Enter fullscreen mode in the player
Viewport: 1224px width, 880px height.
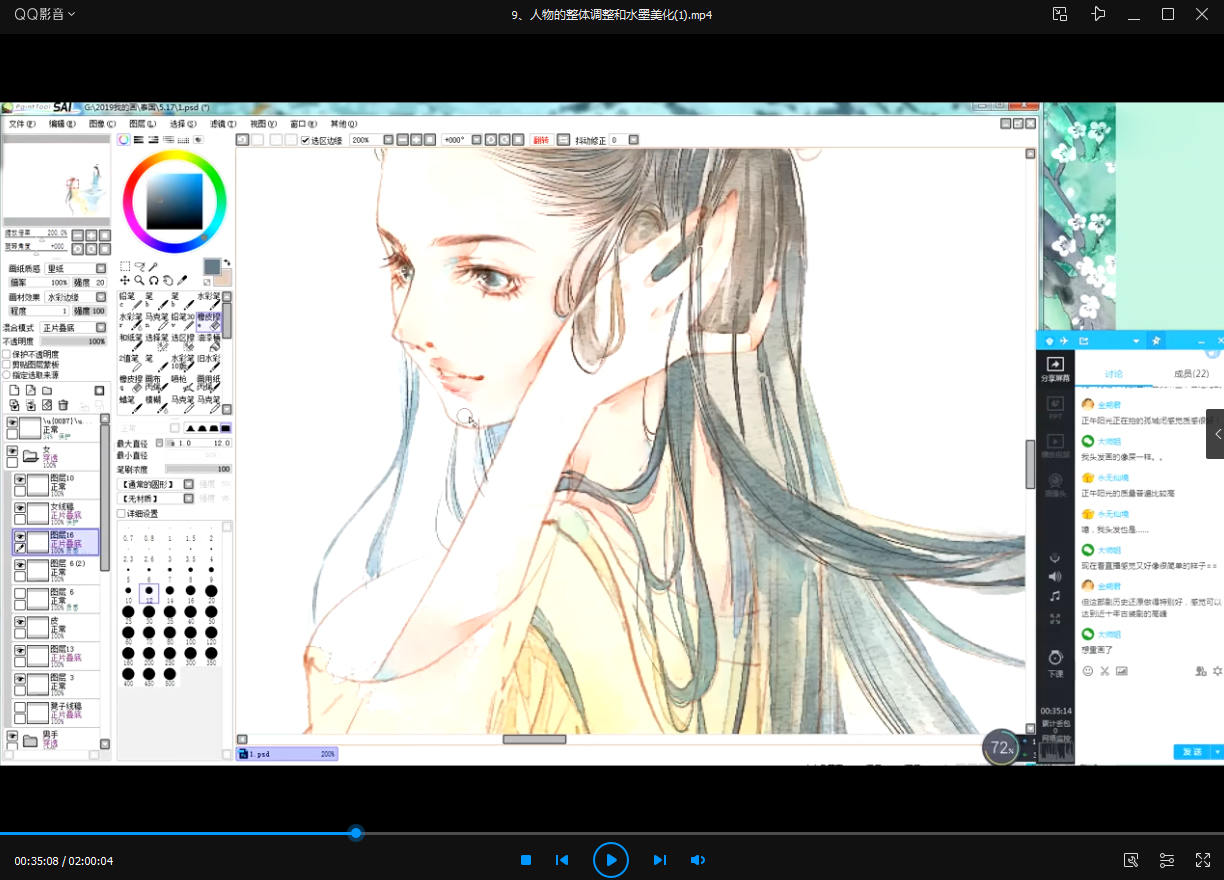point(1203,860)
